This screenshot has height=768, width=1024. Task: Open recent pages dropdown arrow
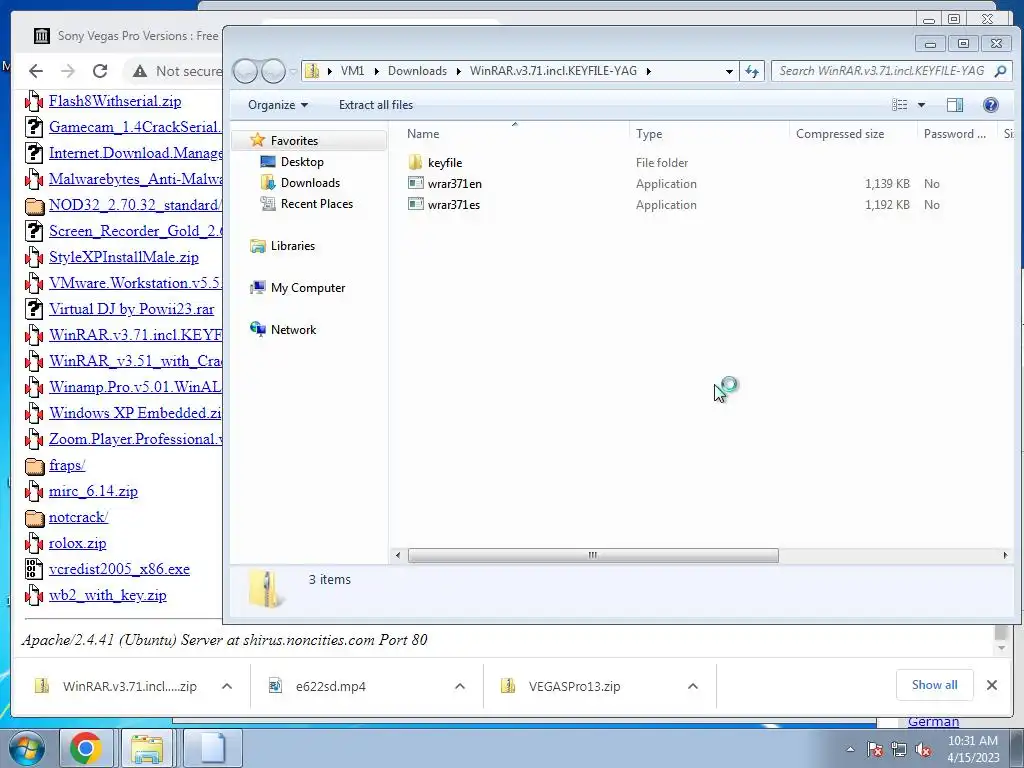(x=293, y=71)
